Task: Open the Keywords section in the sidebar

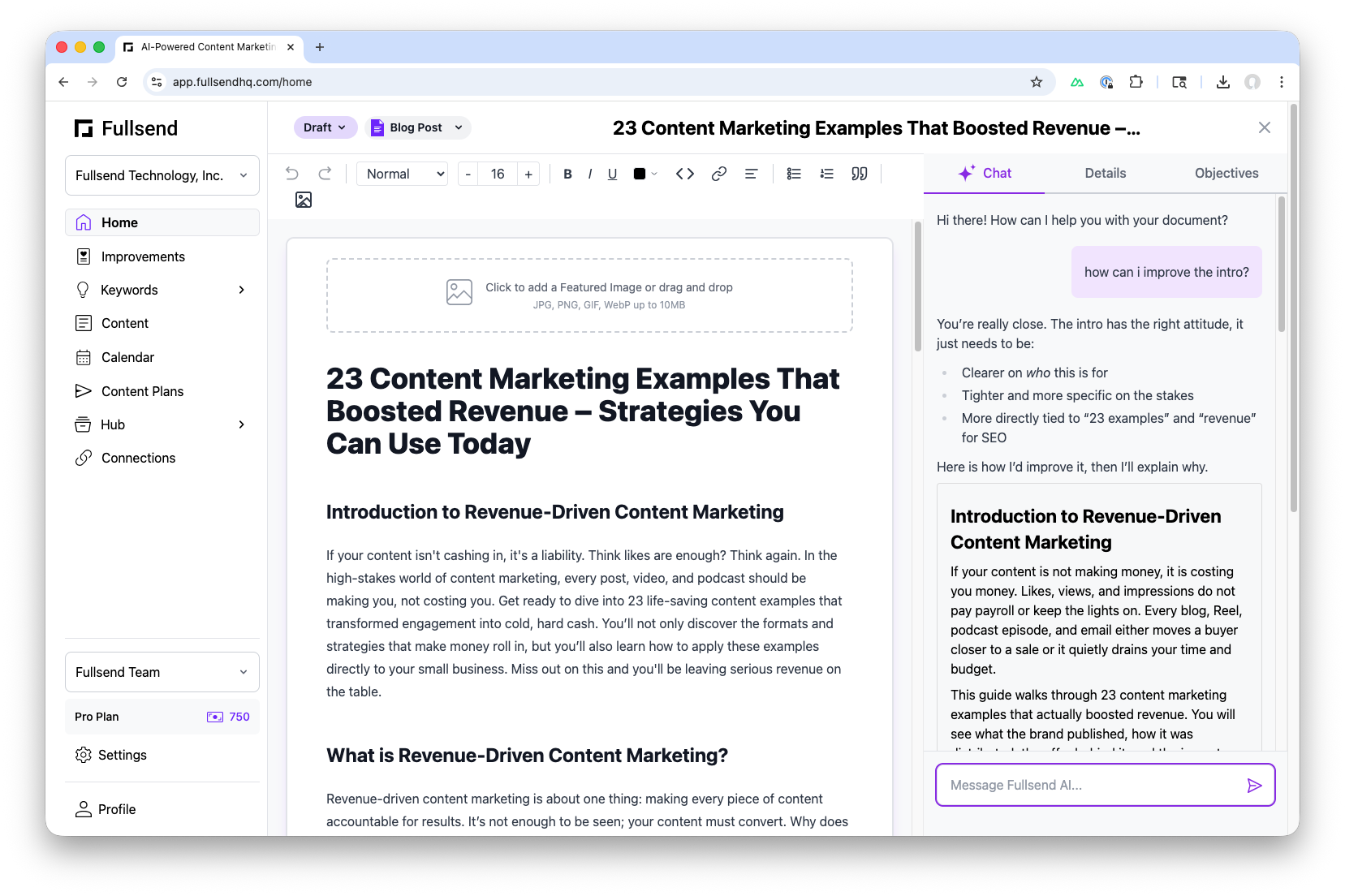Action: tap(128, 289)
